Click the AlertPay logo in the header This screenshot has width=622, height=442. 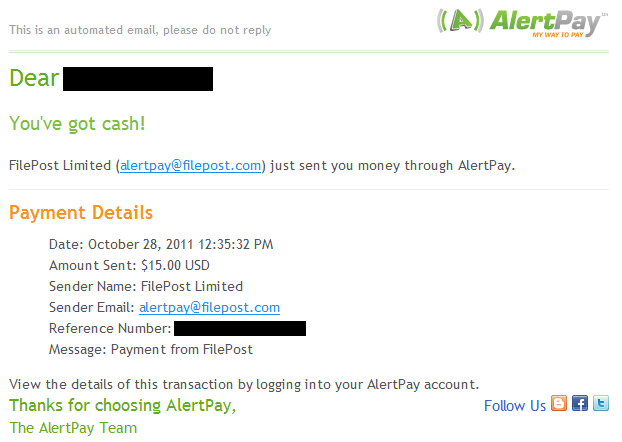click(522, 21)
